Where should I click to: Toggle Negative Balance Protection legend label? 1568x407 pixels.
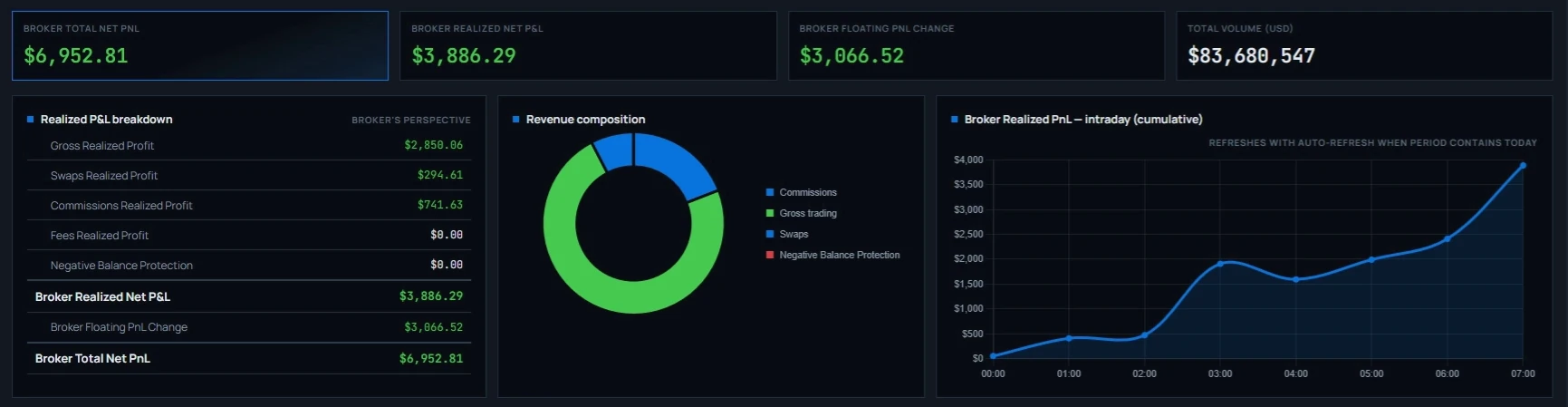840,255
